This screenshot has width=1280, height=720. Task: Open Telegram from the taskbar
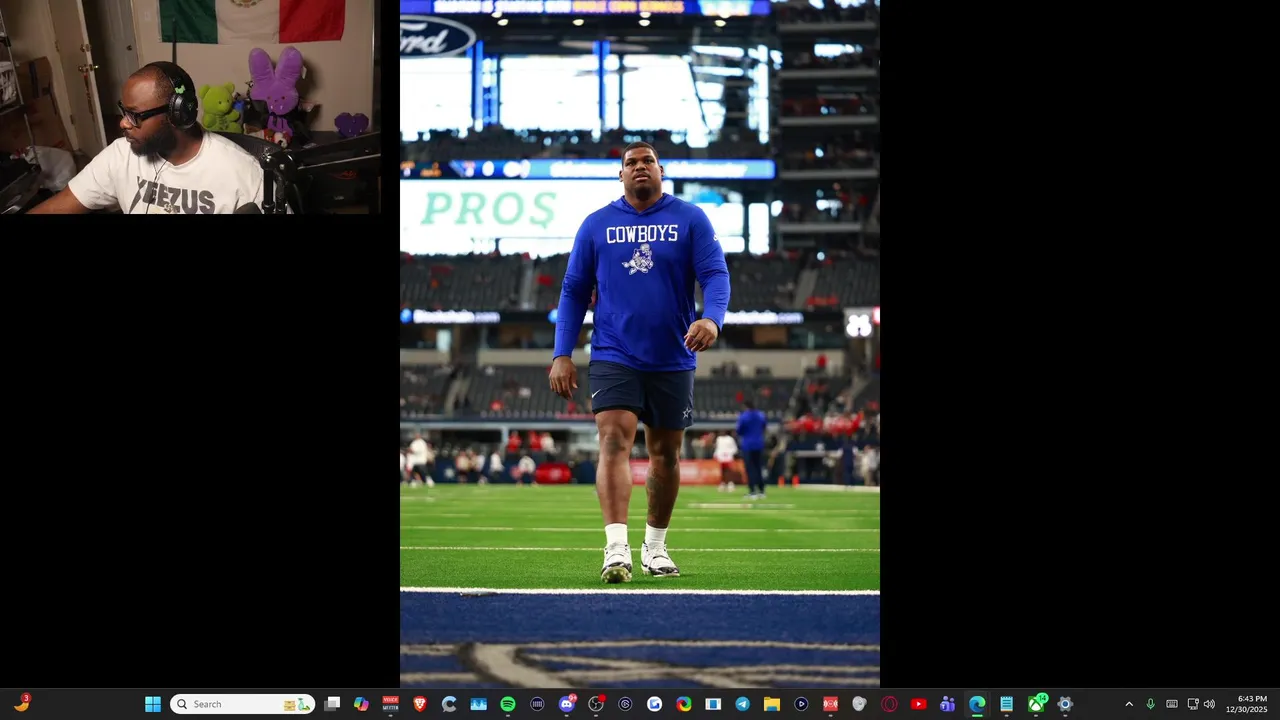tap(742, 704)
